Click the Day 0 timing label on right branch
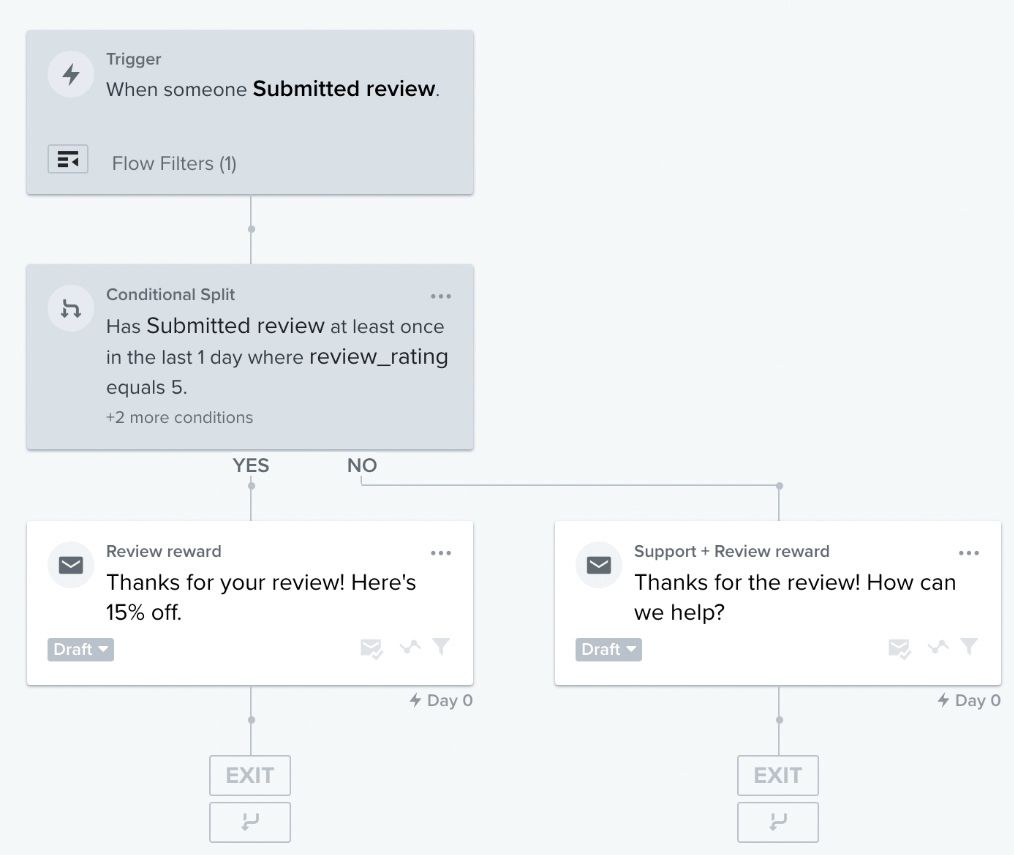This screenshot has width=1014, height=855. pyautogui.click(x=968, y=700)
